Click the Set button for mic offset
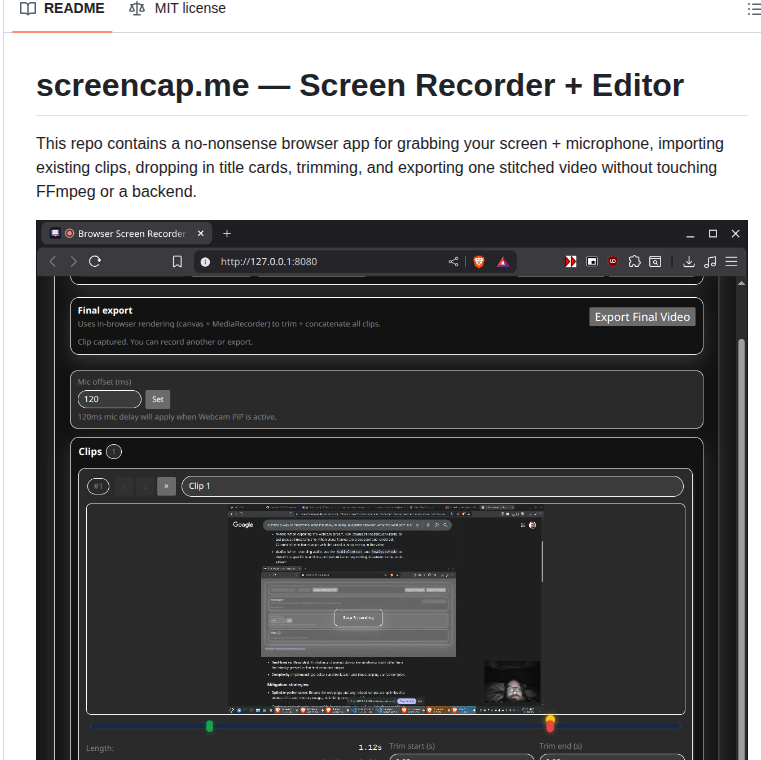This screenshot has height=760, width=761. pos(158,399)
